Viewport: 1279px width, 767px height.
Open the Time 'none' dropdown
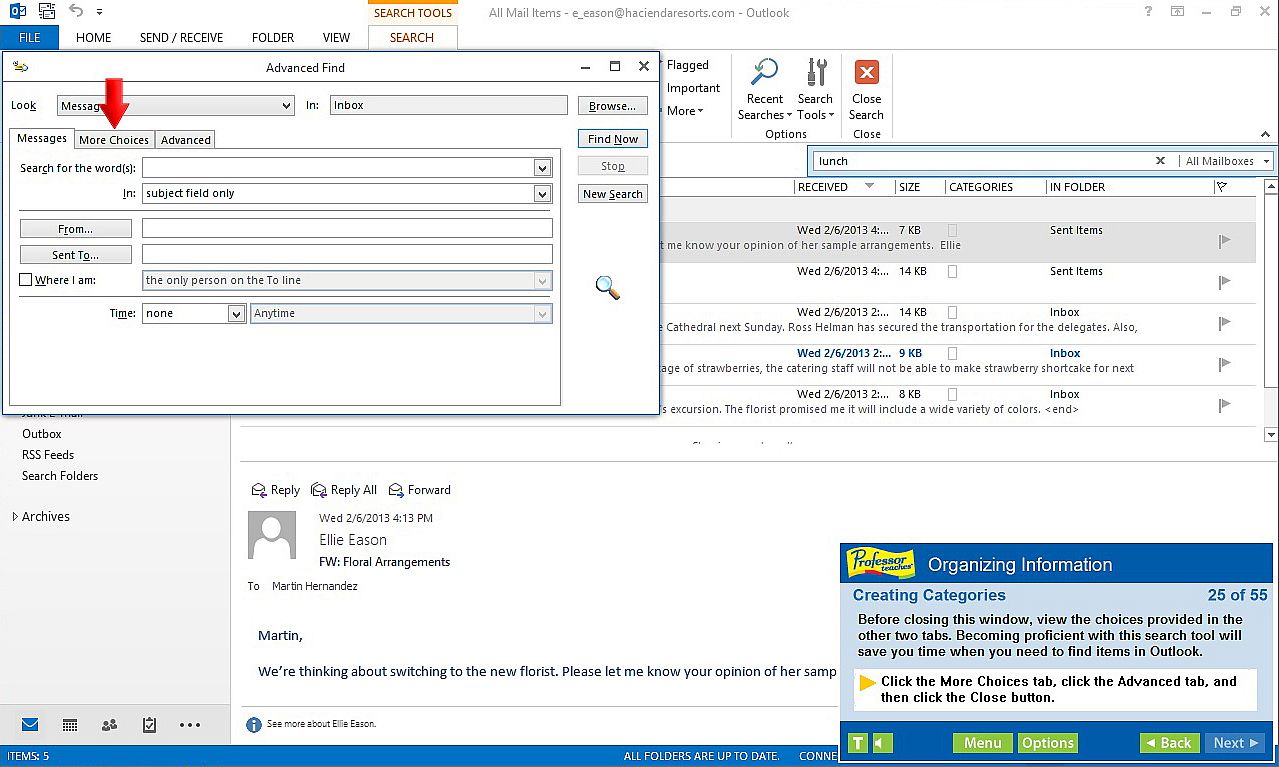coord(236,313)
